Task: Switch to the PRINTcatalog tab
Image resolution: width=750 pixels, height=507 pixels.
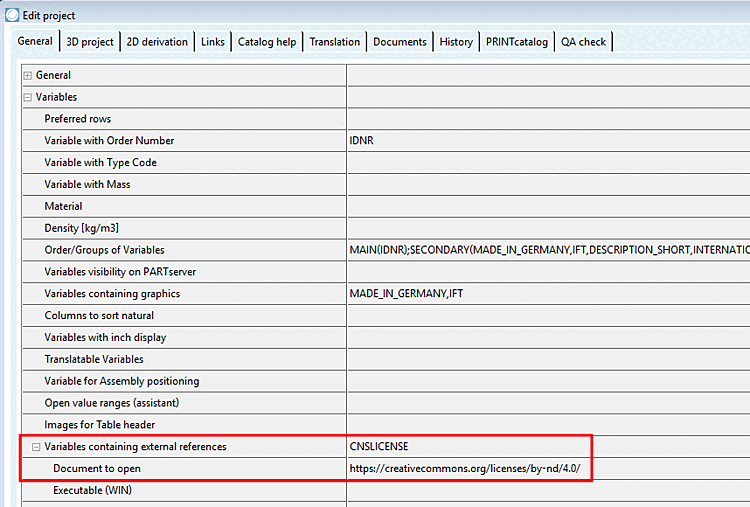Action: (x=517, y=42)
